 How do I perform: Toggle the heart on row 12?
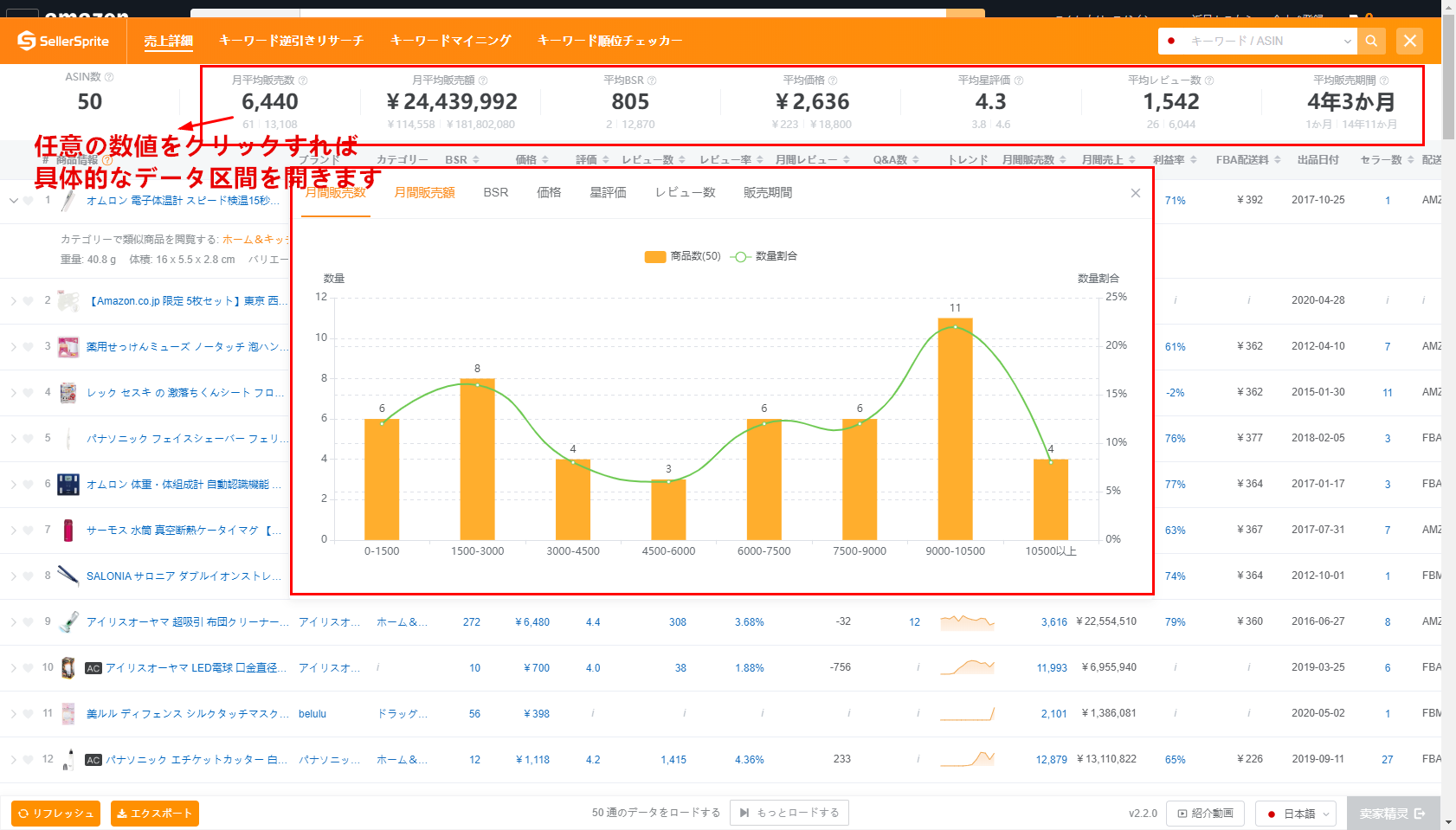[29, 760]
